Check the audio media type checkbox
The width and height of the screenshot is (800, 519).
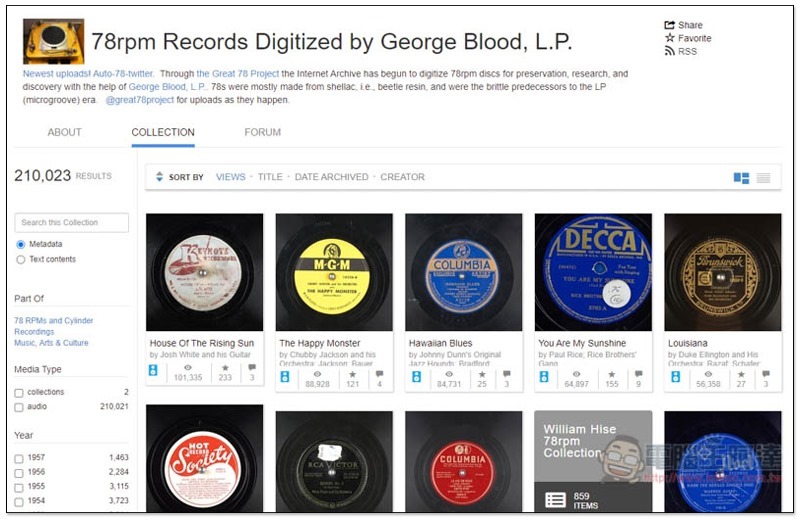(x=19, y=407)
